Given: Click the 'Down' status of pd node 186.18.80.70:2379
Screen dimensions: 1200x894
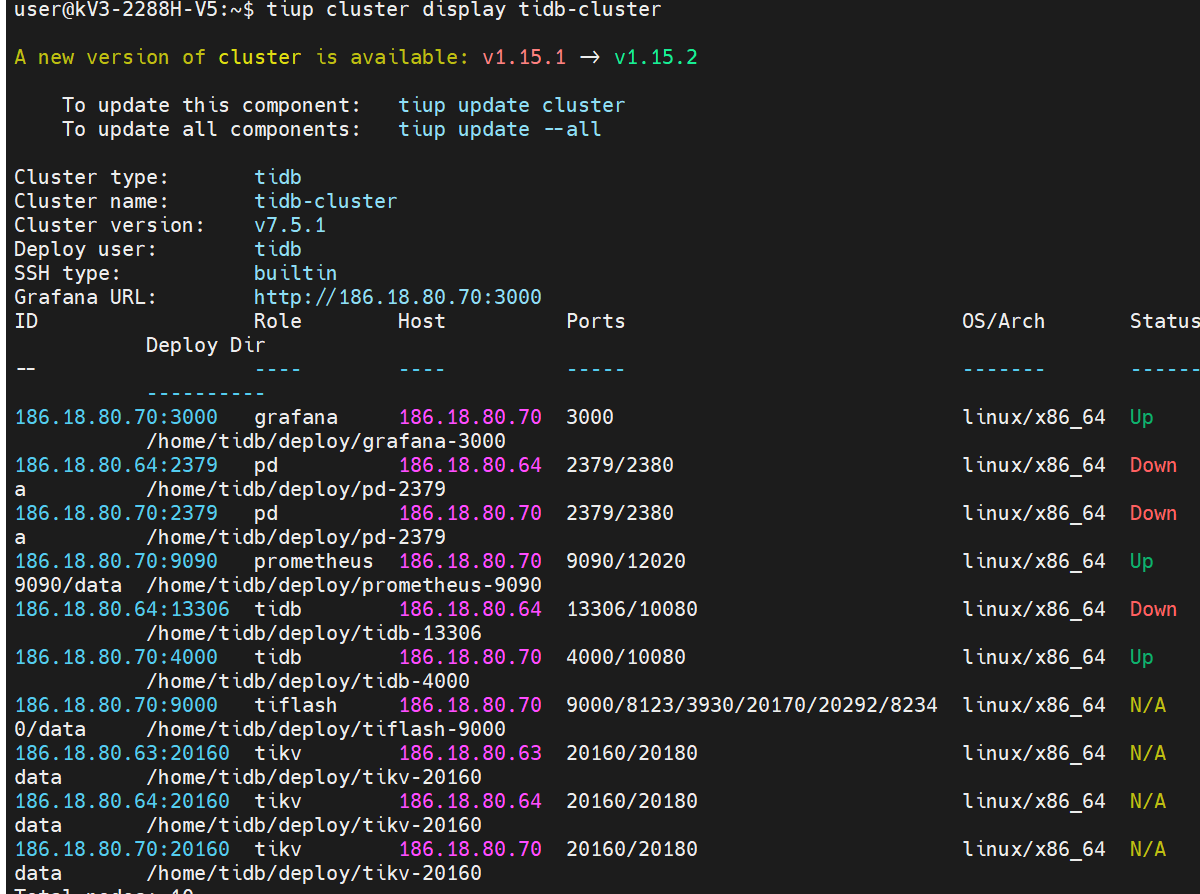Looking at the screenshot, I should (x=1154, y=513).
